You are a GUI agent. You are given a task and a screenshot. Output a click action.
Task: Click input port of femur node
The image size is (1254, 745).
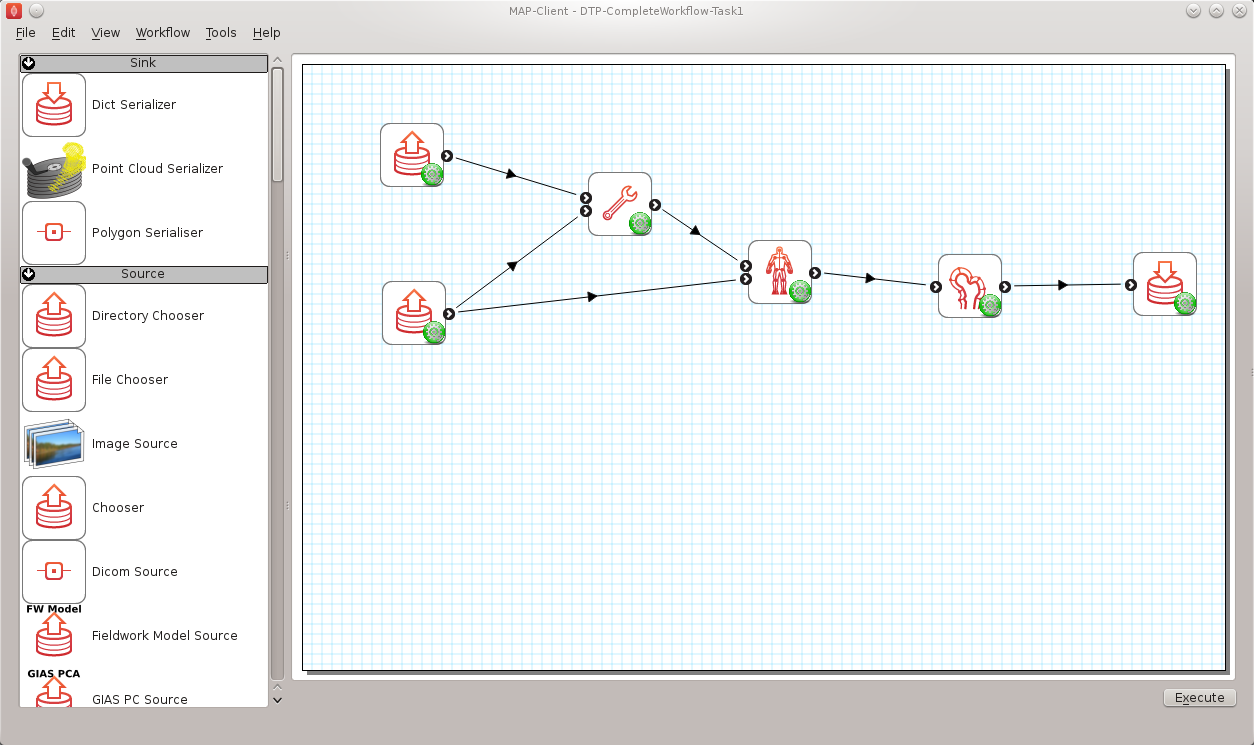(x=936, y=287)
